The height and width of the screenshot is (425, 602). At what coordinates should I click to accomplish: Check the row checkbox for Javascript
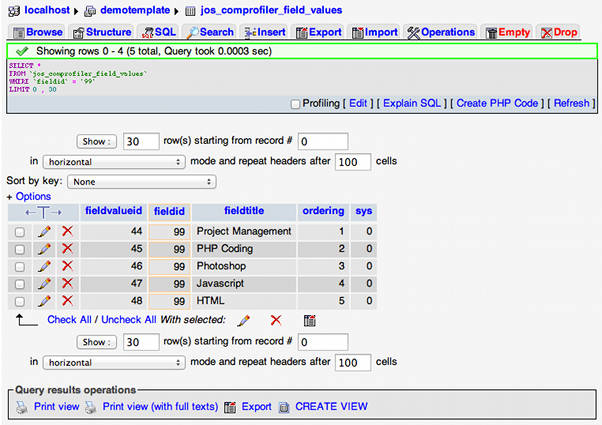(x=20, y=283)
